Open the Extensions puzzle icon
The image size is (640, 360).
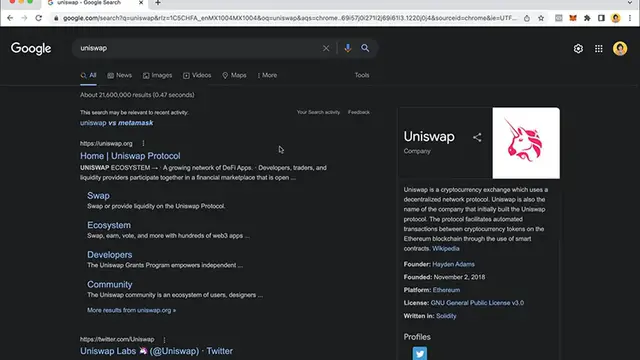[x=587, y=18]
